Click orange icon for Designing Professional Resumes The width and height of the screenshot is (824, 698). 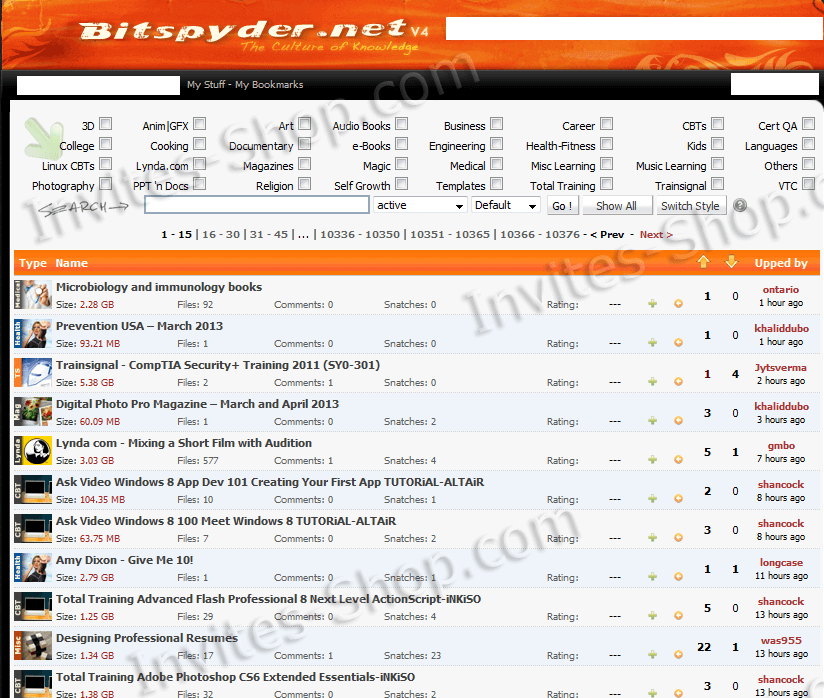click(678, 654)
